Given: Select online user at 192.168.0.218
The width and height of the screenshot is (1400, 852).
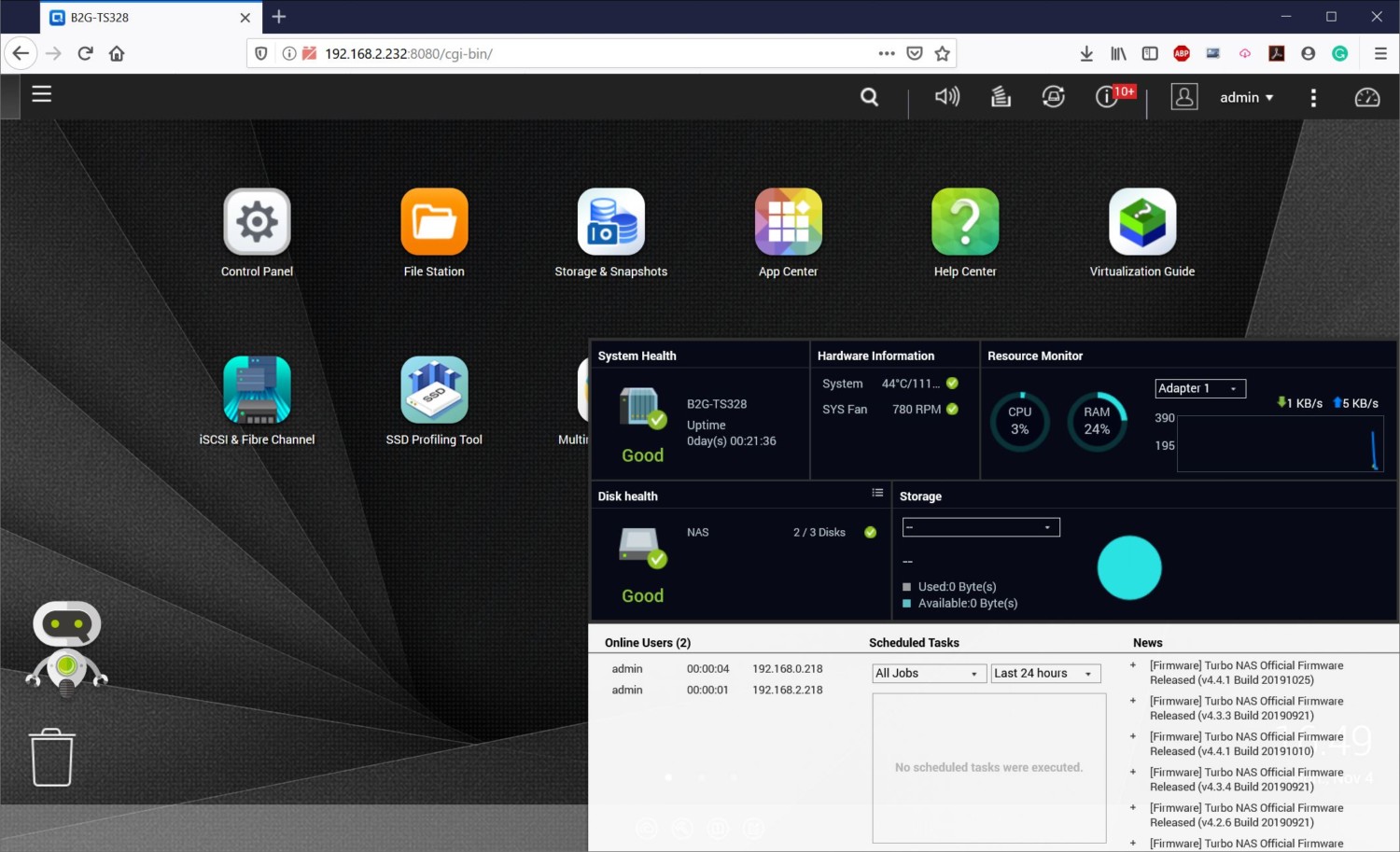Looking at the screenshot, I should (717, 669).
